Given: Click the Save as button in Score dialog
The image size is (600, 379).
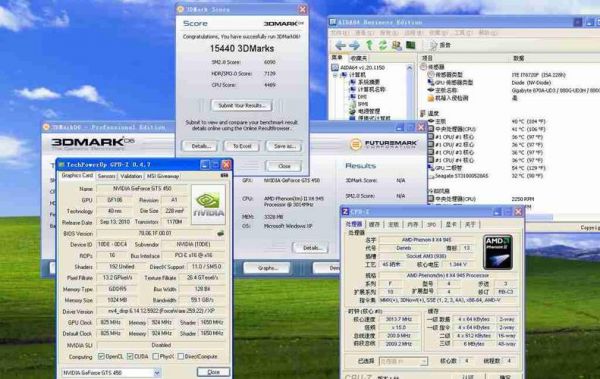Looking at the screenshot, I should [x=284, y=146].
